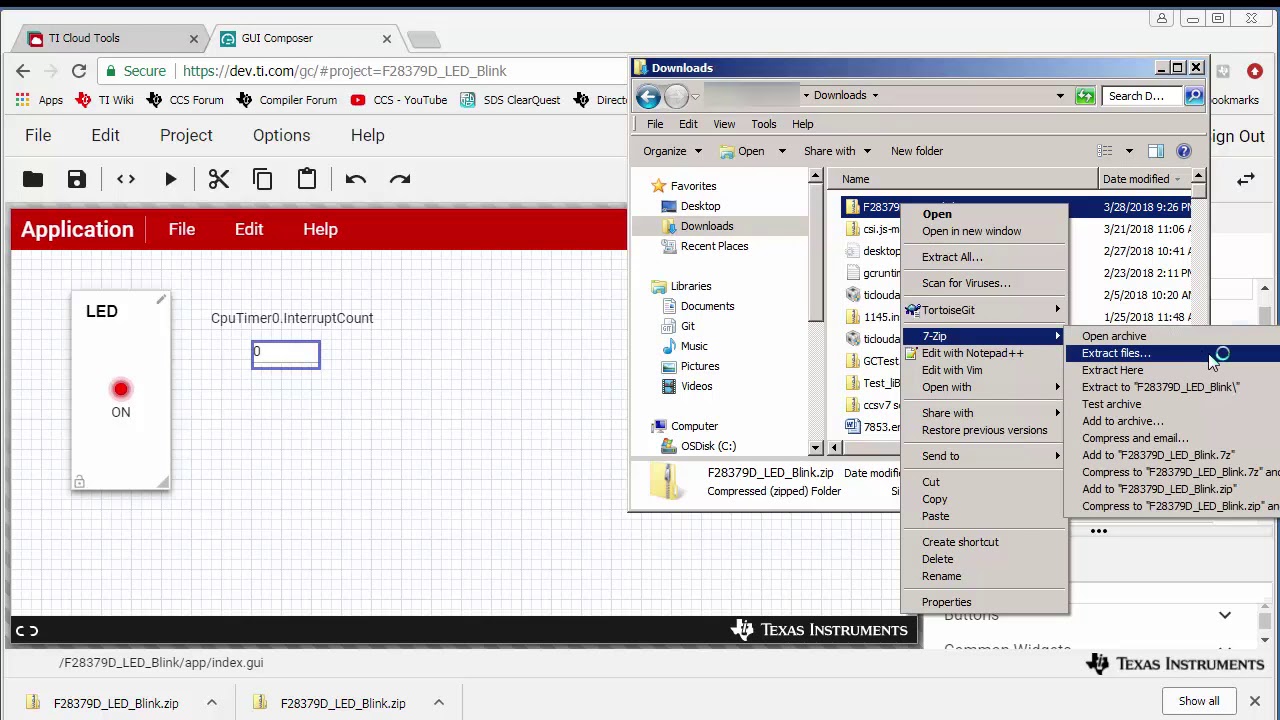
Task: Change view icon in Explorer toolbar
Action: pyautogui.click(x=1105, y=151)
